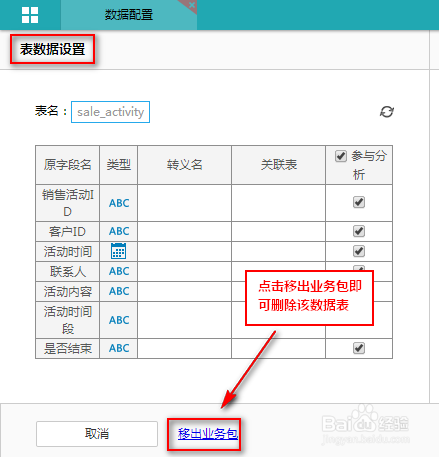Click ABC type icon for 是否结束
This screenshot has width=439, height=457.
(119, 348)
